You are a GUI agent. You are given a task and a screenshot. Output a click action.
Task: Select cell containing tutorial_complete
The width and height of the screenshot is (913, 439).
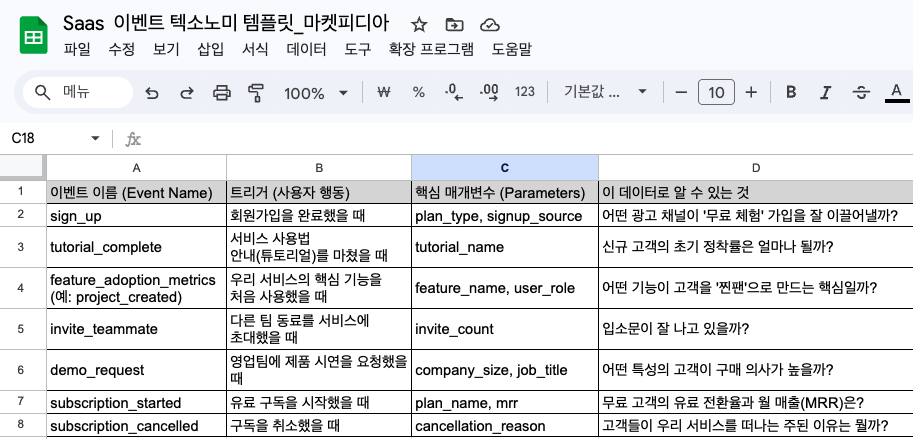pos(136,247)
